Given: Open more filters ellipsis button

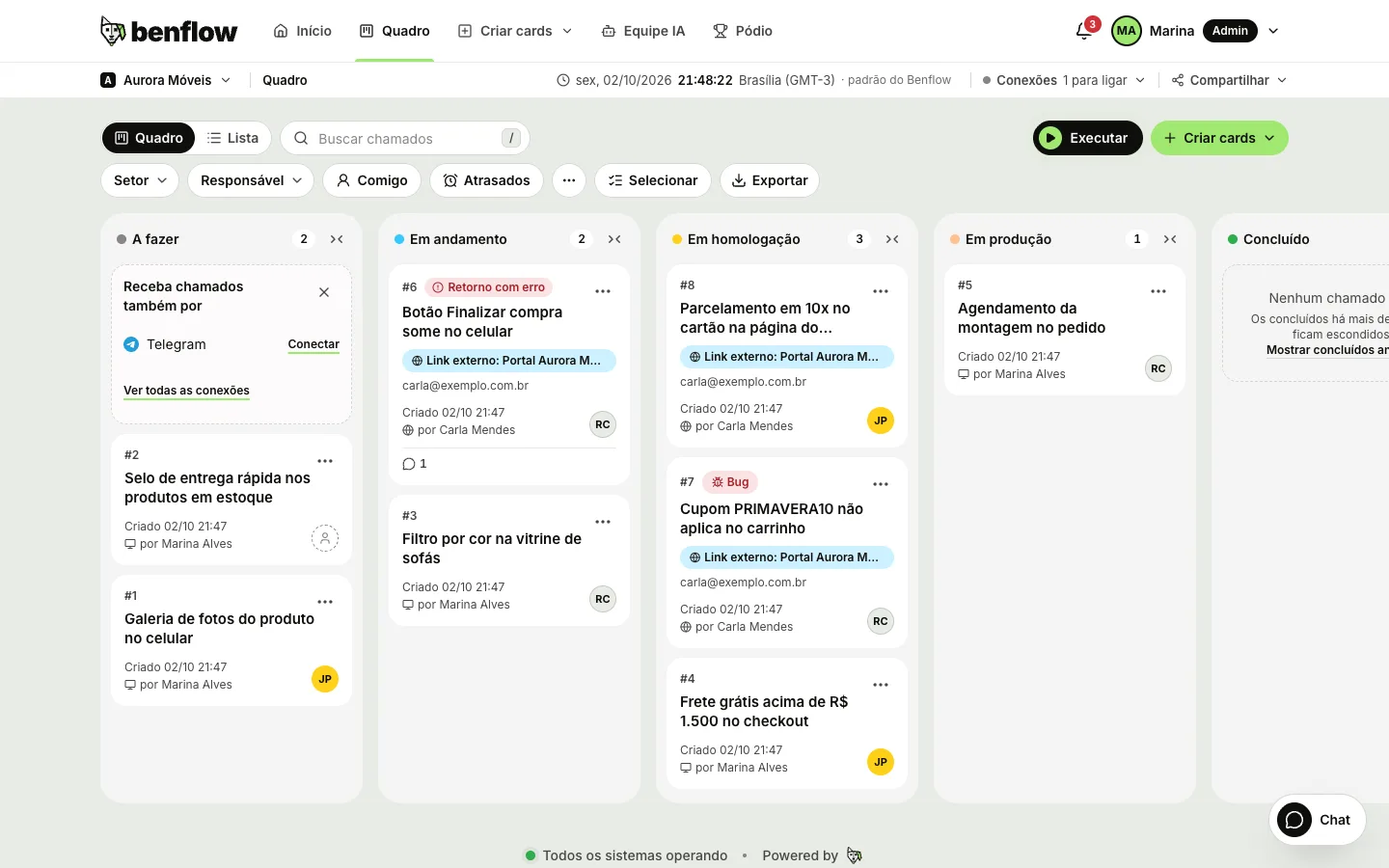Looking at the screenshot, I should click(x=569, y=180).
